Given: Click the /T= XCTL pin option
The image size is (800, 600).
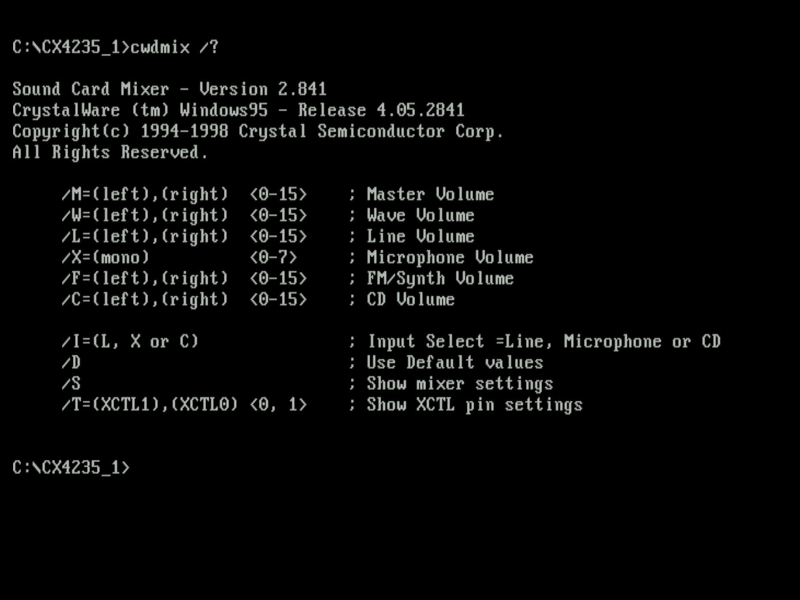Looking at the screenshot, I should point(150,404).
